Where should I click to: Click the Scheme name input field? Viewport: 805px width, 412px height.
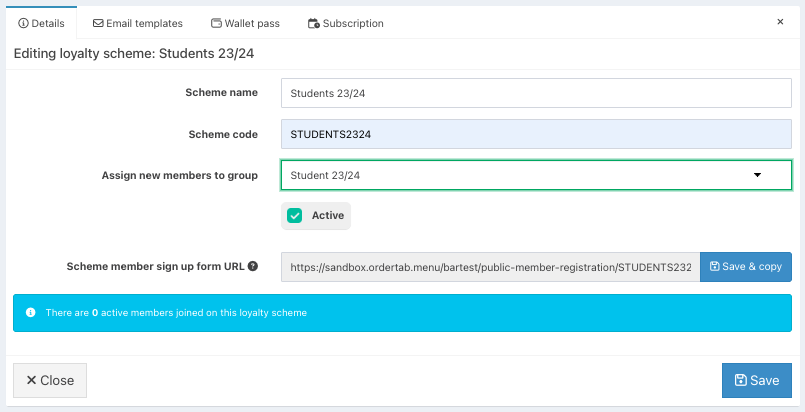point(536,93)
